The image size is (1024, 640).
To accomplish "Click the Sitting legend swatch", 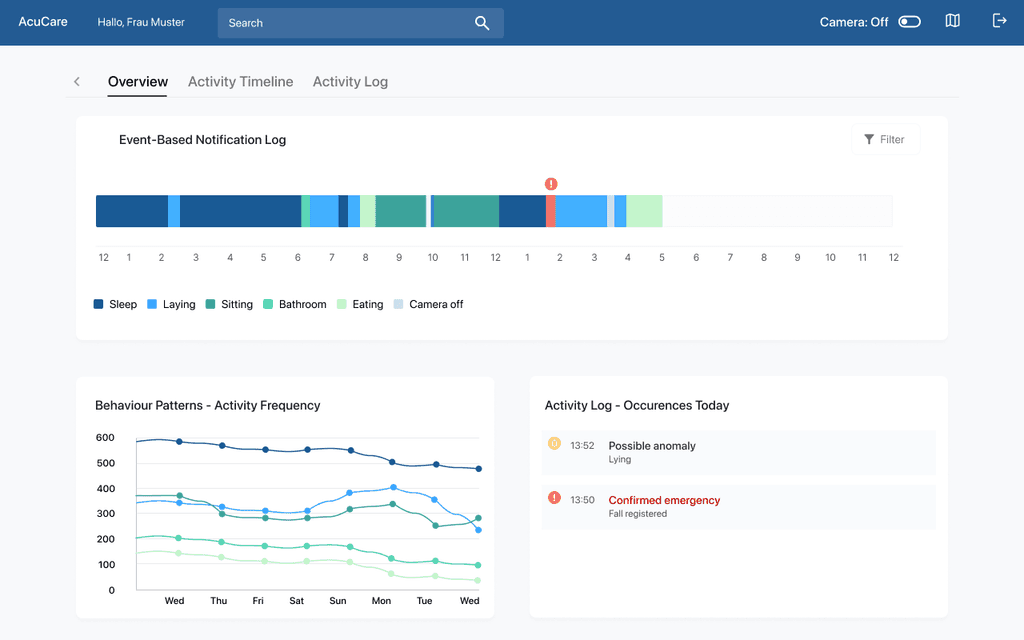I will tap(210, 304).
